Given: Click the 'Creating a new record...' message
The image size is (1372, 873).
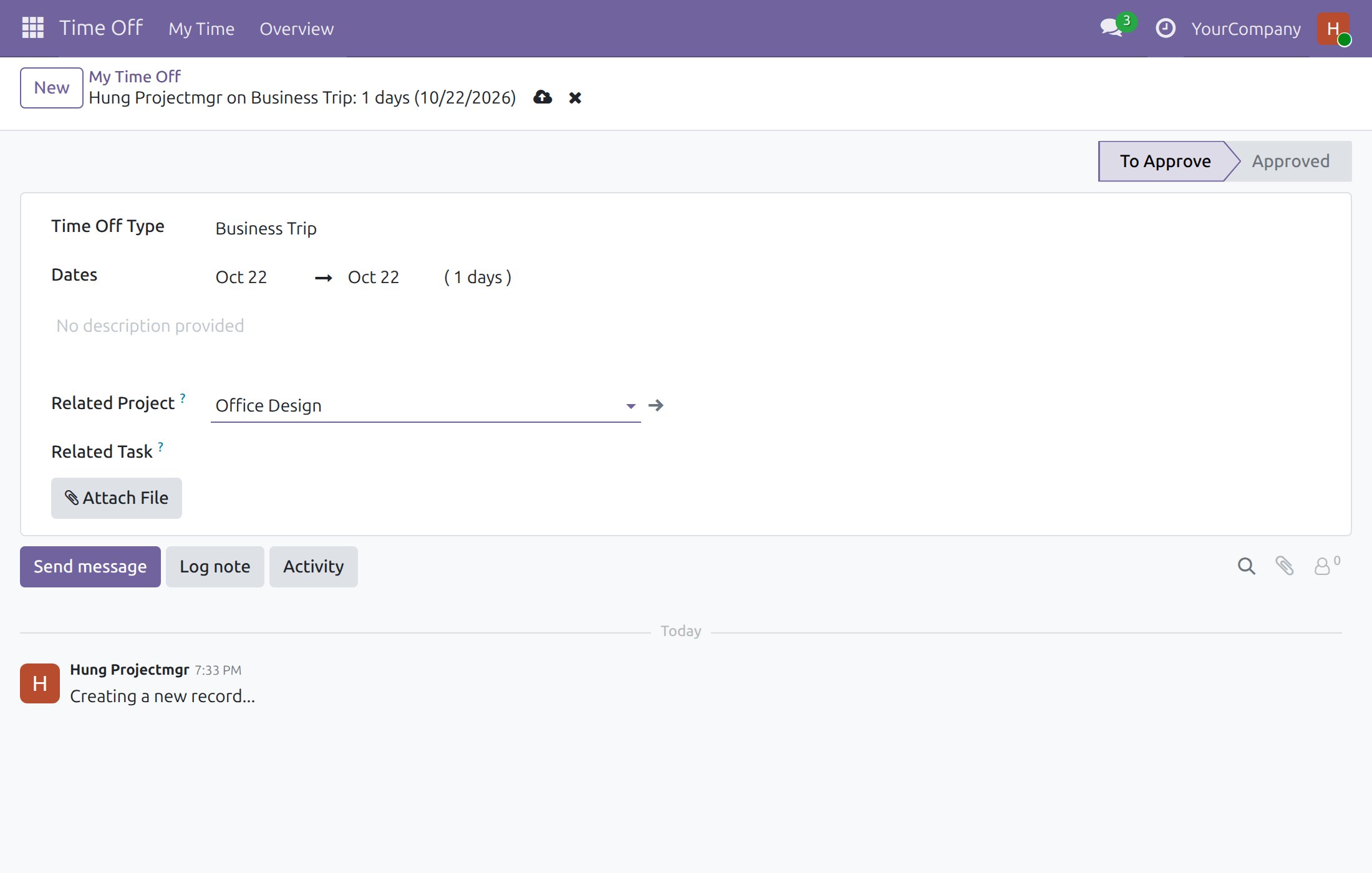Looking at the screenshot, I should click(162, 696).
